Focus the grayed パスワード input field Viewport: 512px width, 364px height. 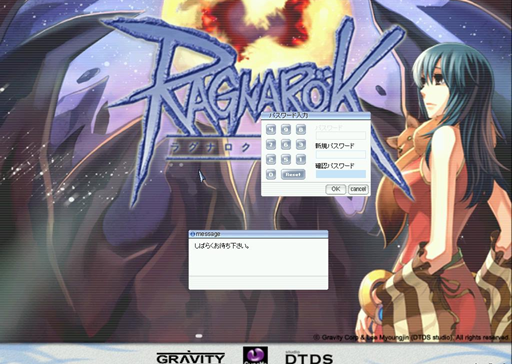pyautogui.click(x=341, y=135)
